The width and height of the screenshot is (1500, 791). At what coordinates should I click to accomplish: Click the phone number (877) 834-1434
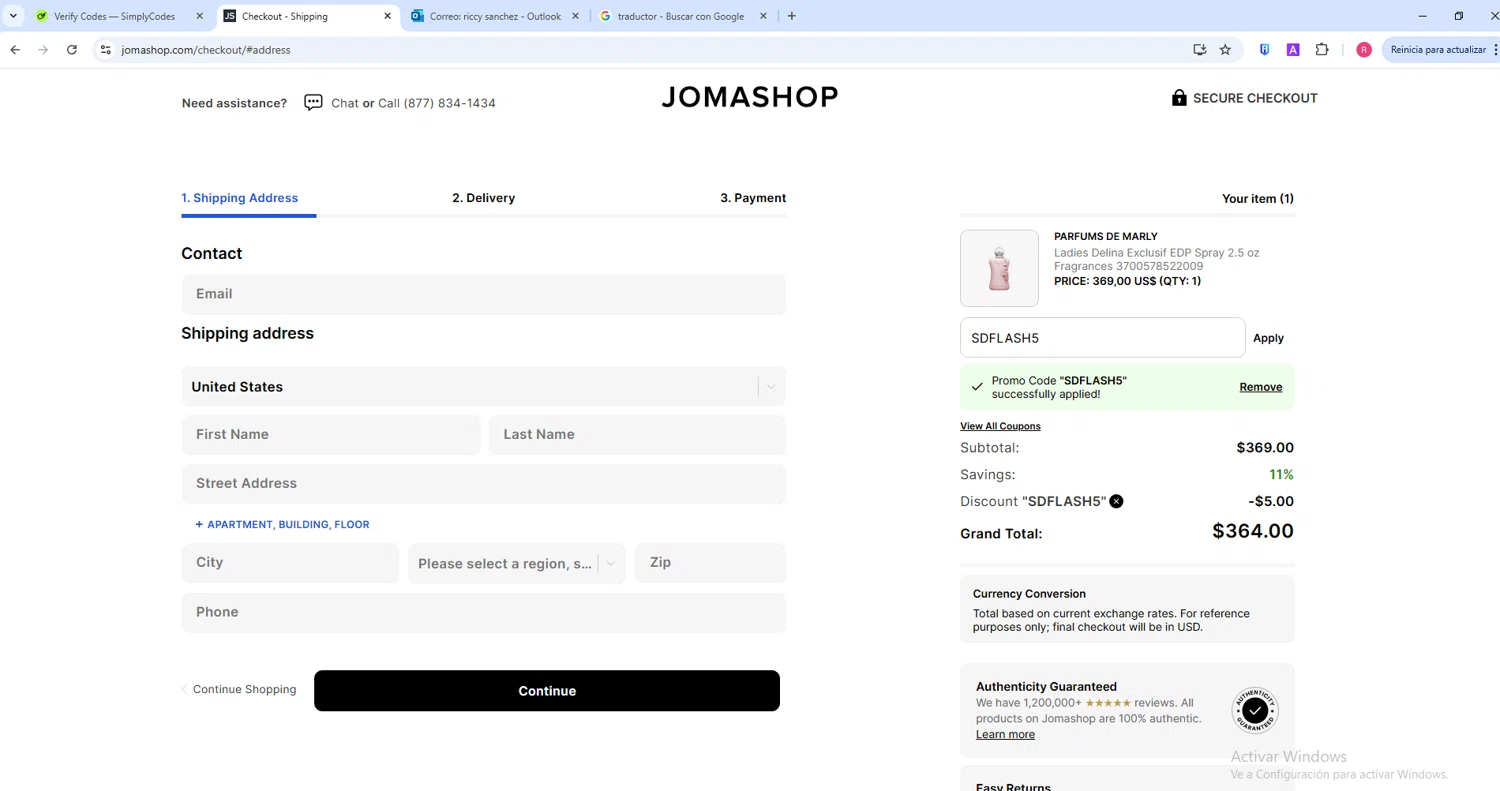tap(450, 103)
